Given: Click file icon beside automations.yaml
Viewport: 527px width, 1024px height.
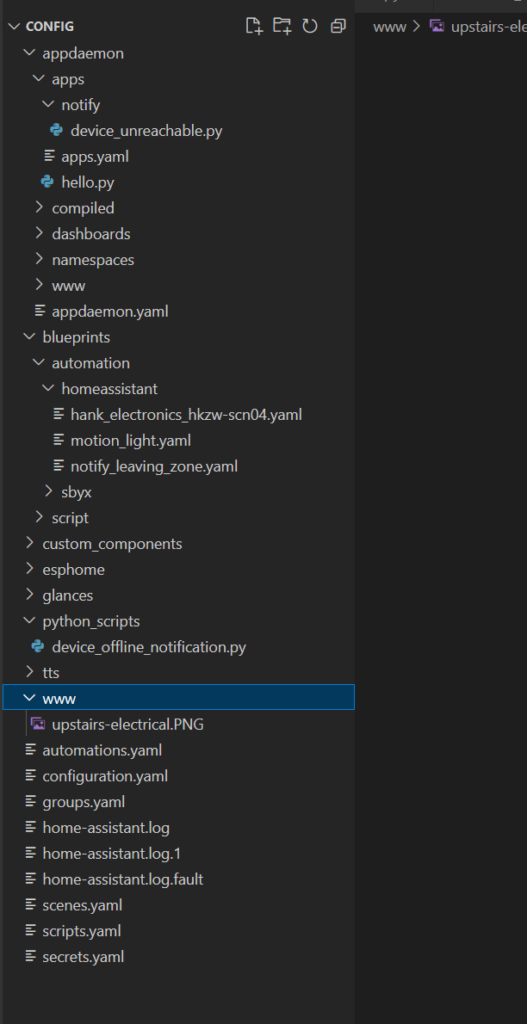Looking at the screenshot, I should tap(30, 750).
